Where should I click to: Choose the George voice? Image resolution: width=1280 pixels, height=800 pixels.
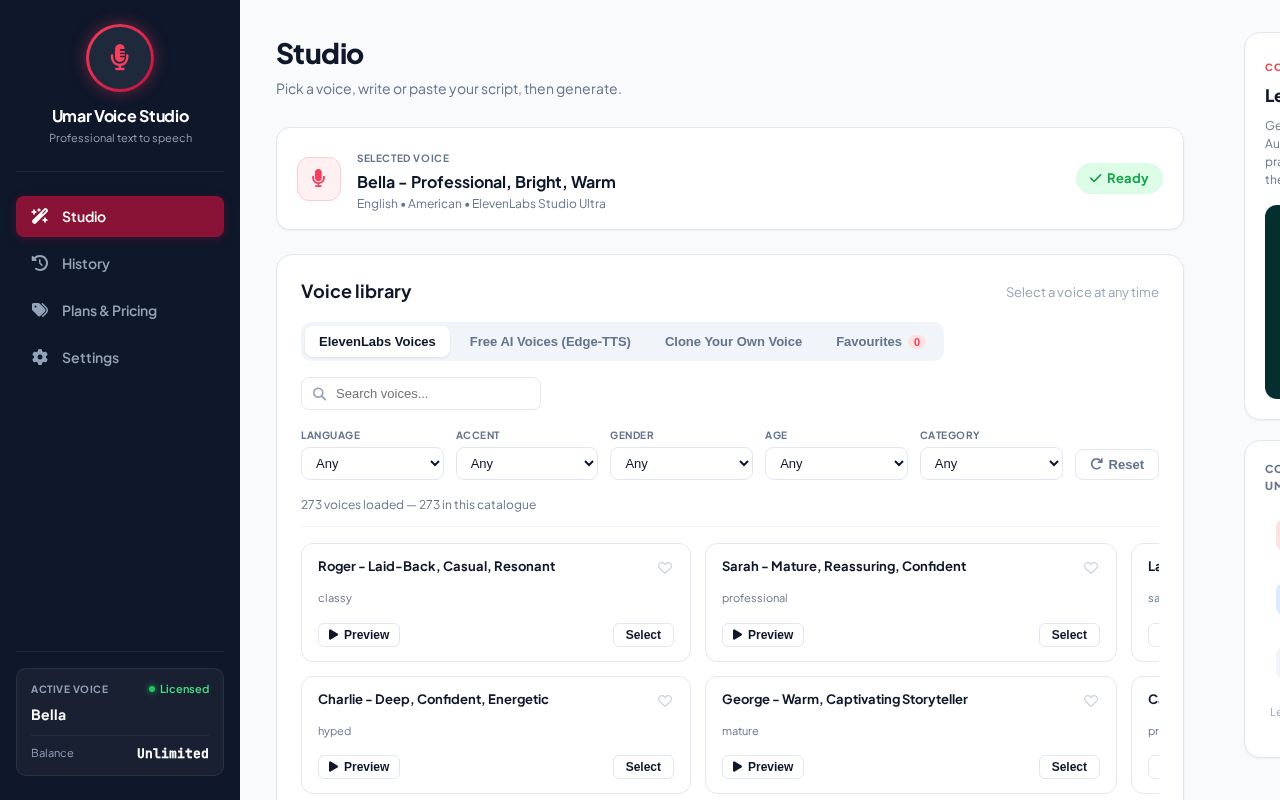point(1069,767)
